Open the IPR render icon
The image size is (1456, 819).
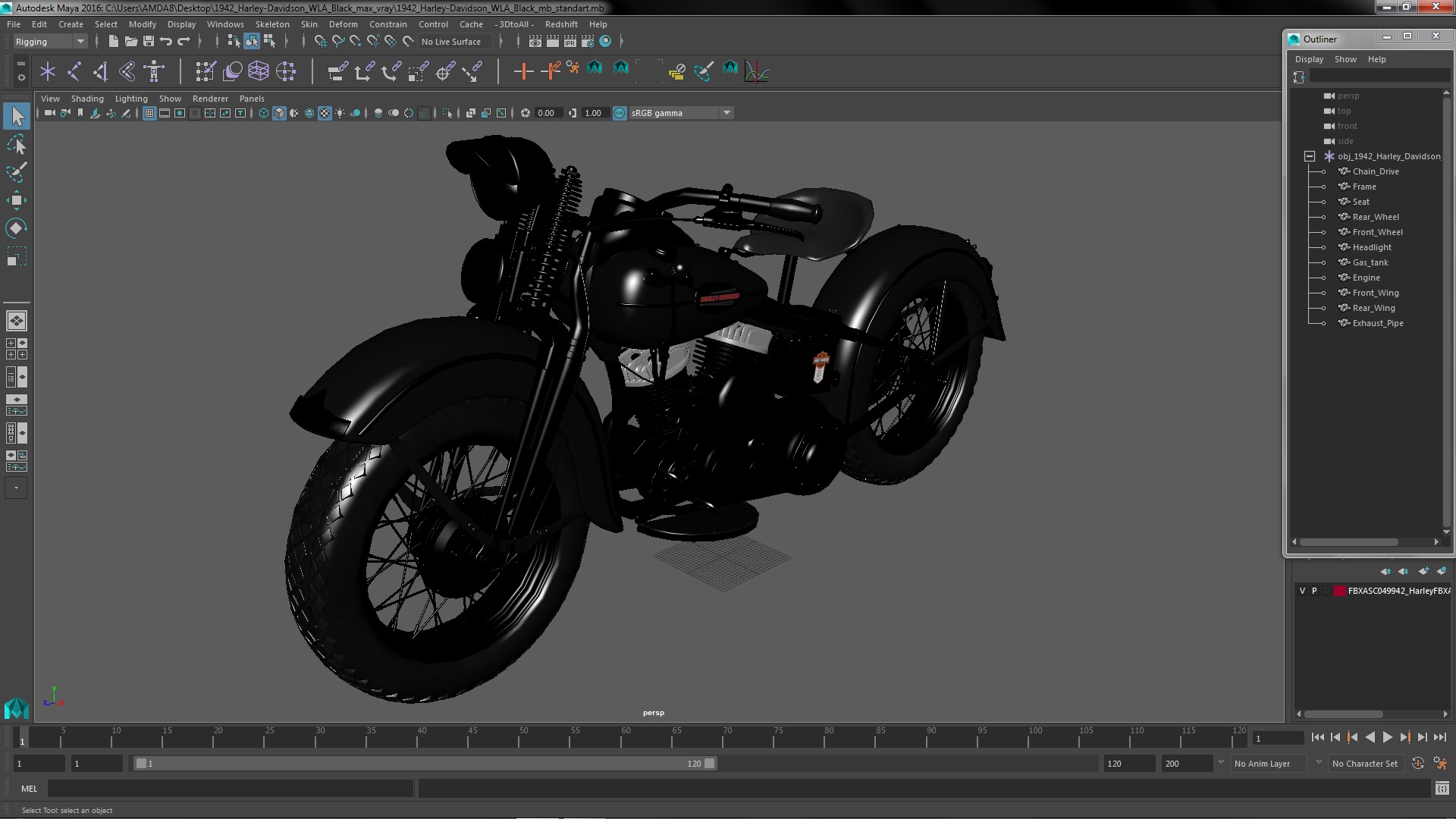570,41
